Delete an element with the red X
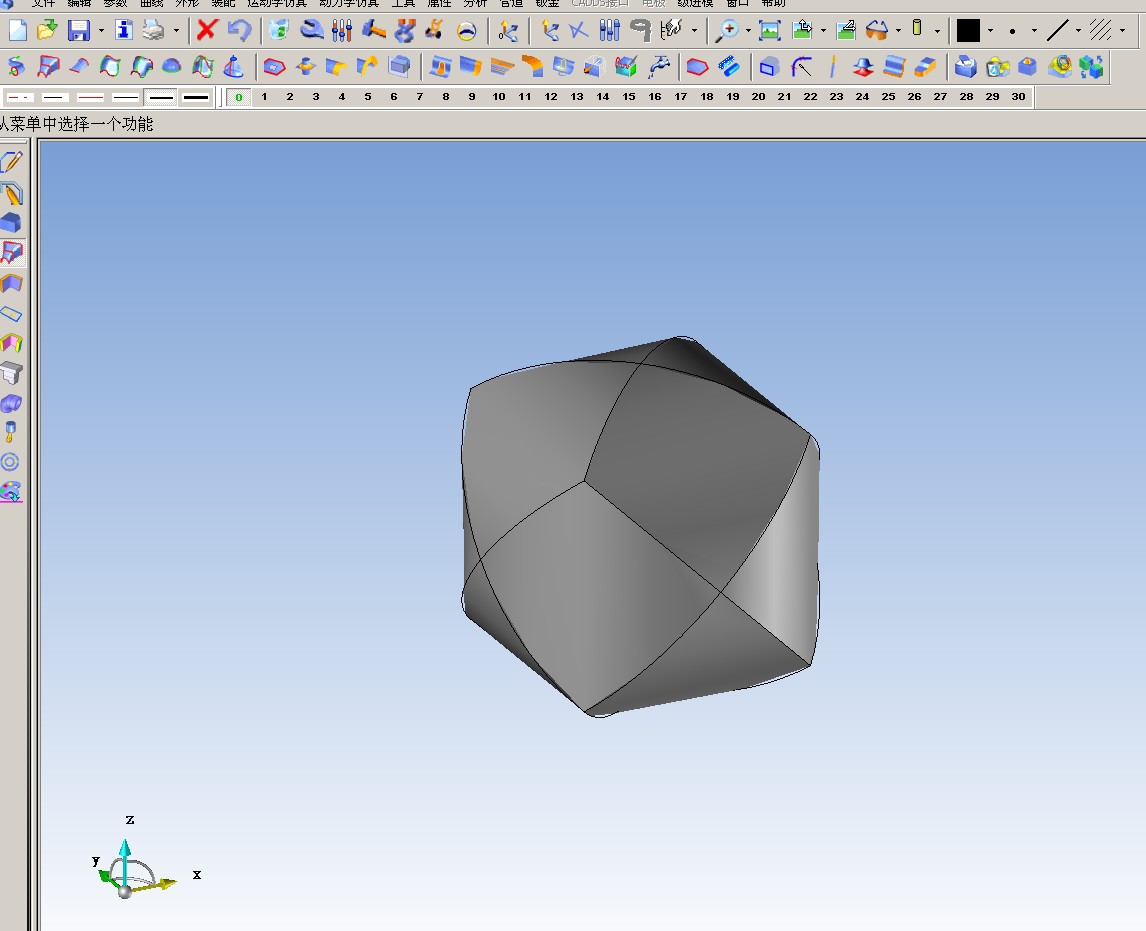Screen dimensions: 1146x931 207,30
